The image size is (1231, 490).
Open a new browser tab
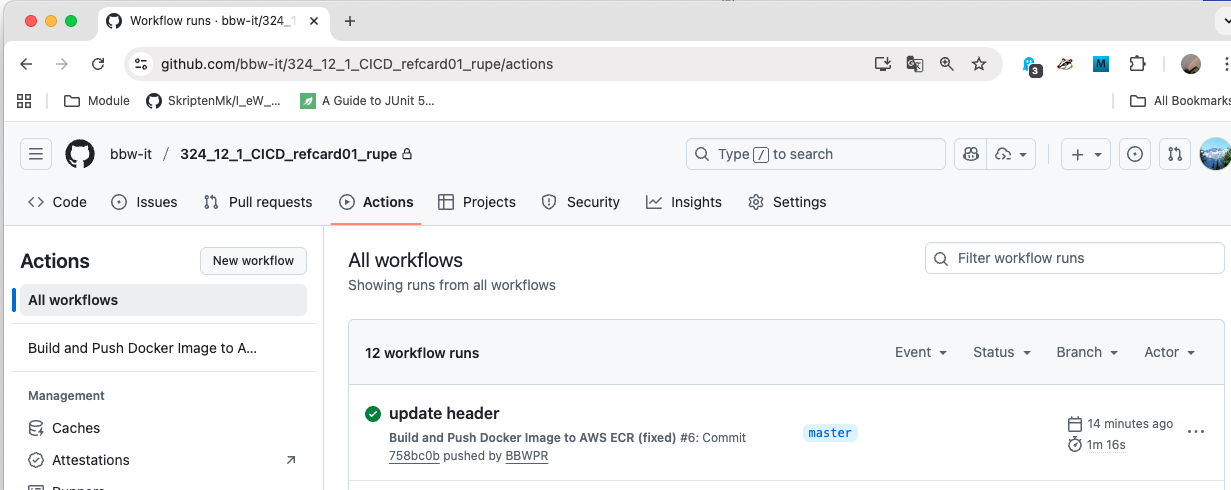click(350, 21)
